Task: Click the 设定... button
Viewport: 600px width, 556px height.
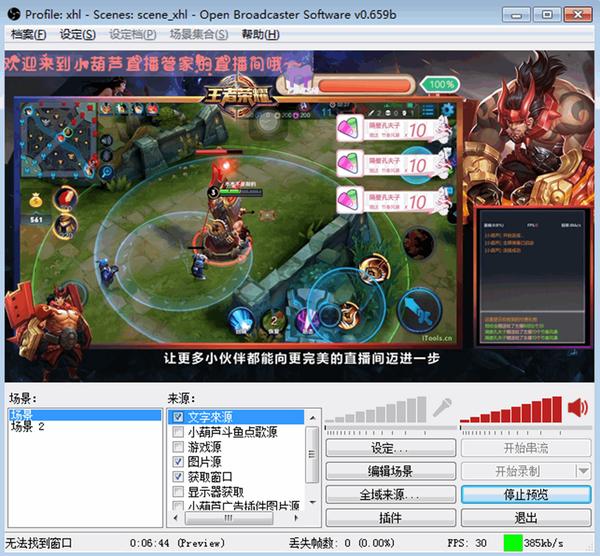Action: tap(391, 448)
